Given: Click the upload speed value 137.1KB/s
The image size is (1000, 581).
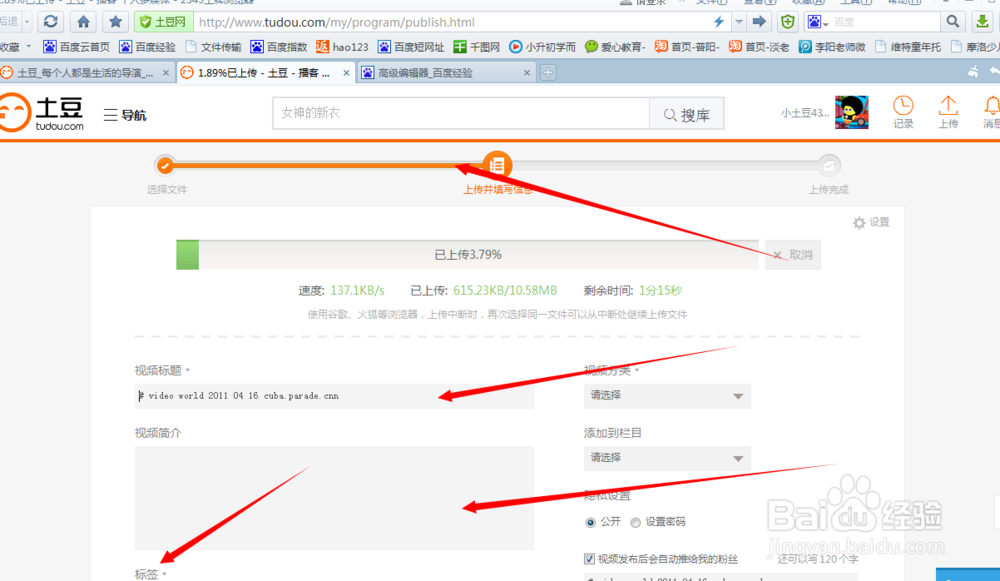Looking at the screenshot, I should (x=357, y=291).
